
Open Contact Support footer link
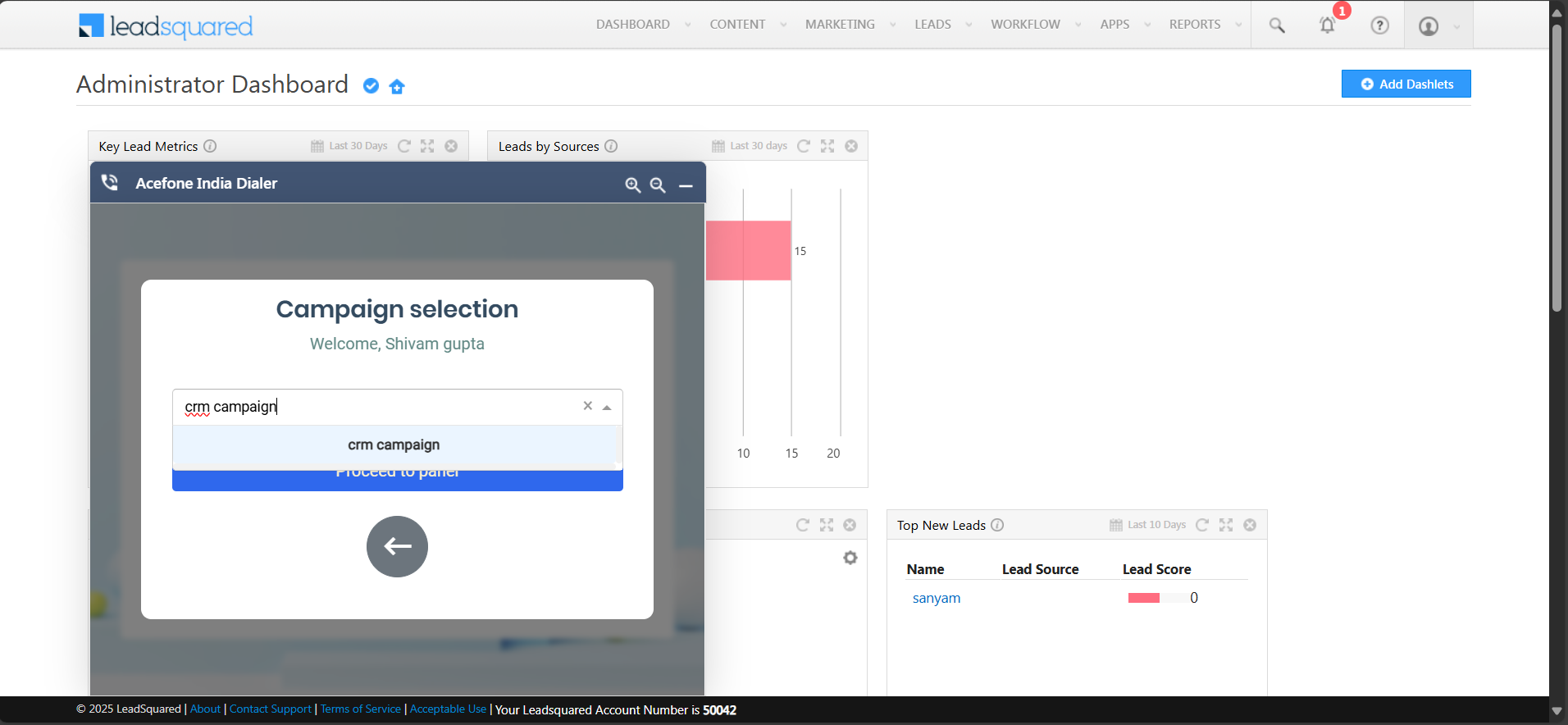271,709
